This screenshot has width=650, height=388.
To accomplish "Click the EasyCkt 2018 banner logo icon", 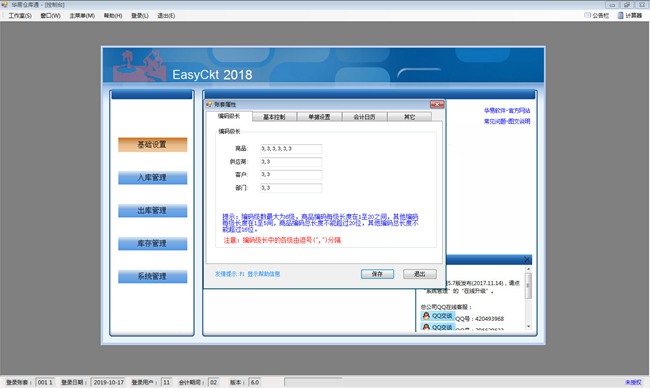I will (139, 65).
